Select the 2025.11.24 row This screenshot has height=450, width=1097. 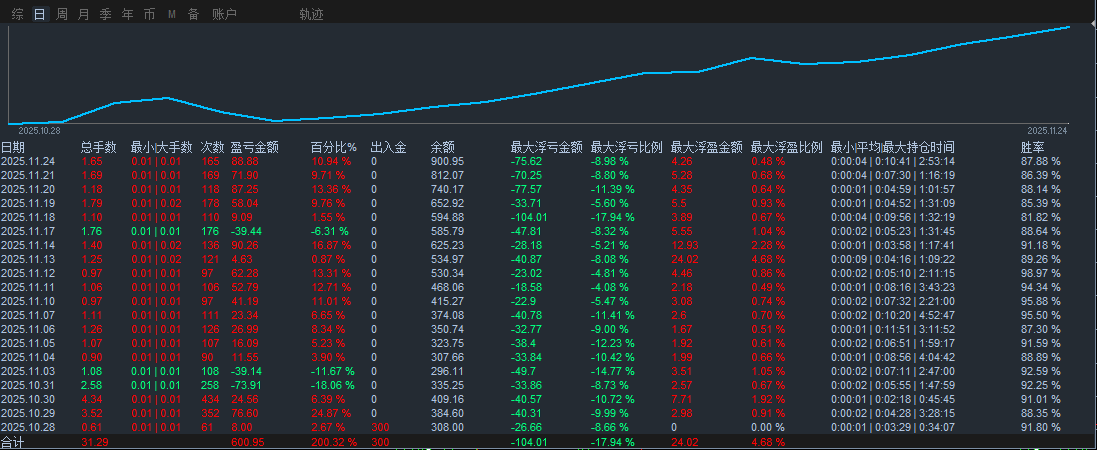point(548,161)
